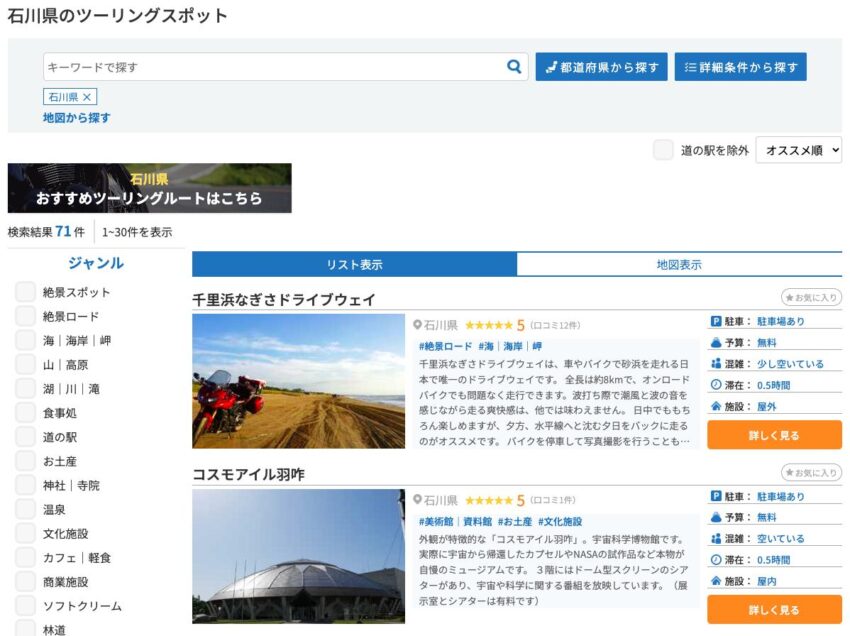
Task: Click the stay-time clock icon for 千里浜なぎさドライブウェイ
Action: click(x=716, y=385)
